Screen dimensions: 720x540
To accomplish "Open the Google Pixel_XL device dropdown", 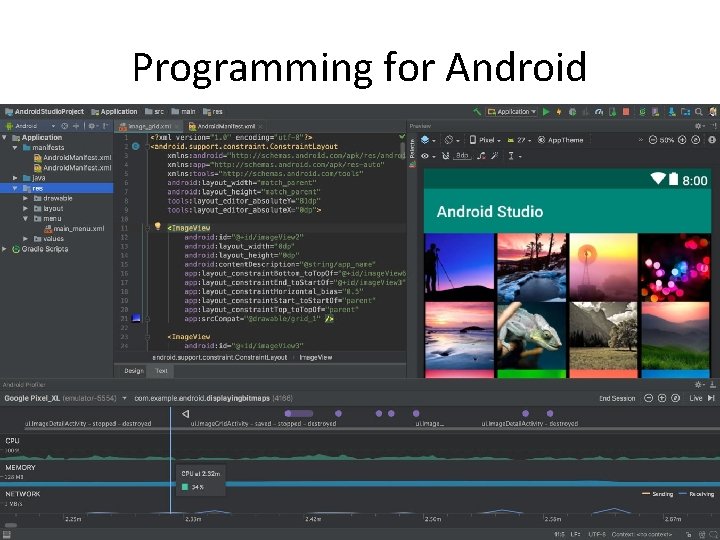I will coord(65,398).
